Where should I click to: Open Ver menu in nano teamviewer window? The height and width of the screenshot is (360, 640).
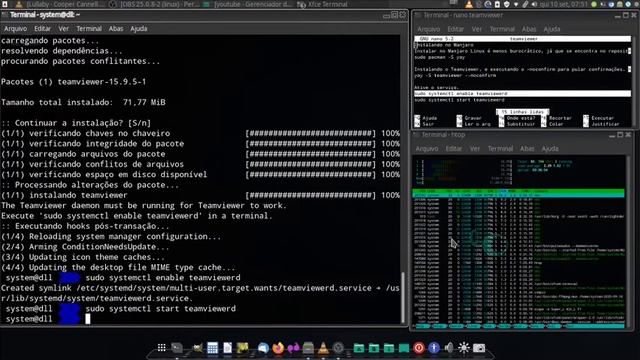[477, 29]
